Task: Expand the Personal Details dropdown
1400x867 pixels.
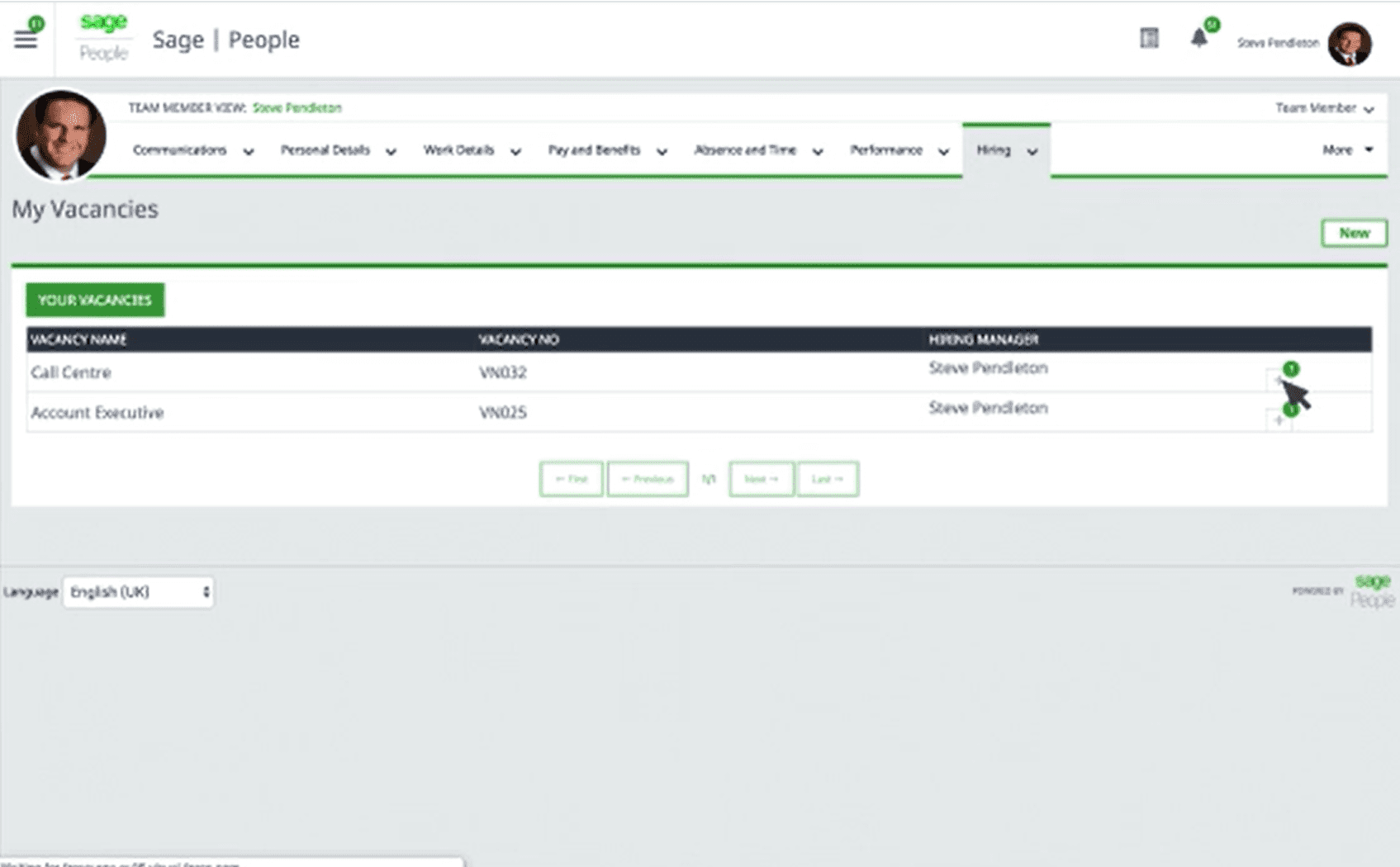Action: (x=338, y=150)
